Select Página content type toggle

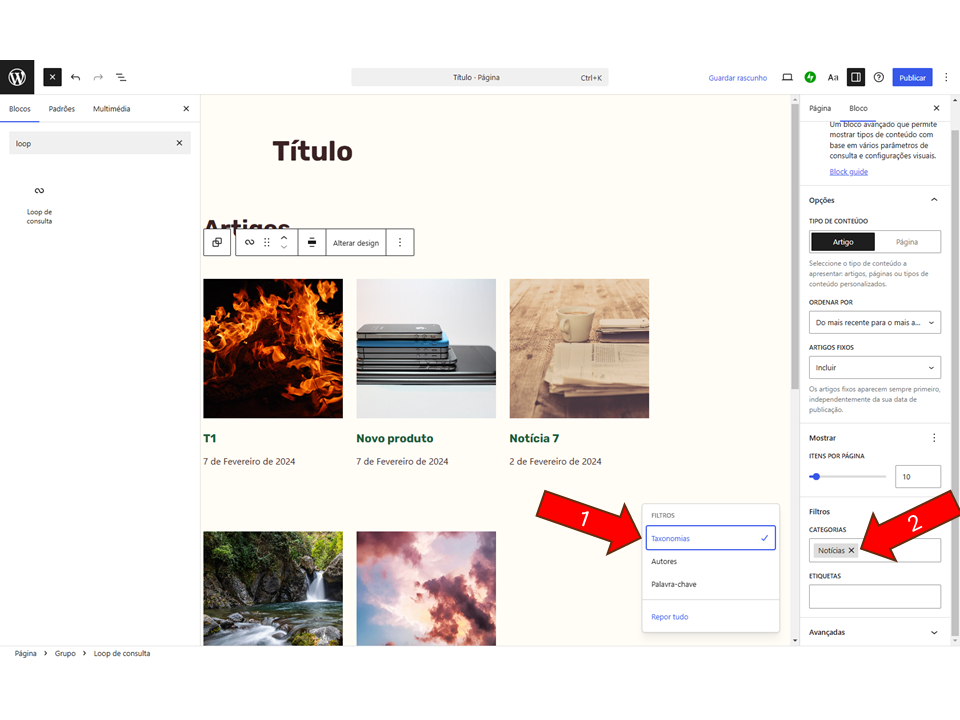[x=907, y=242]
